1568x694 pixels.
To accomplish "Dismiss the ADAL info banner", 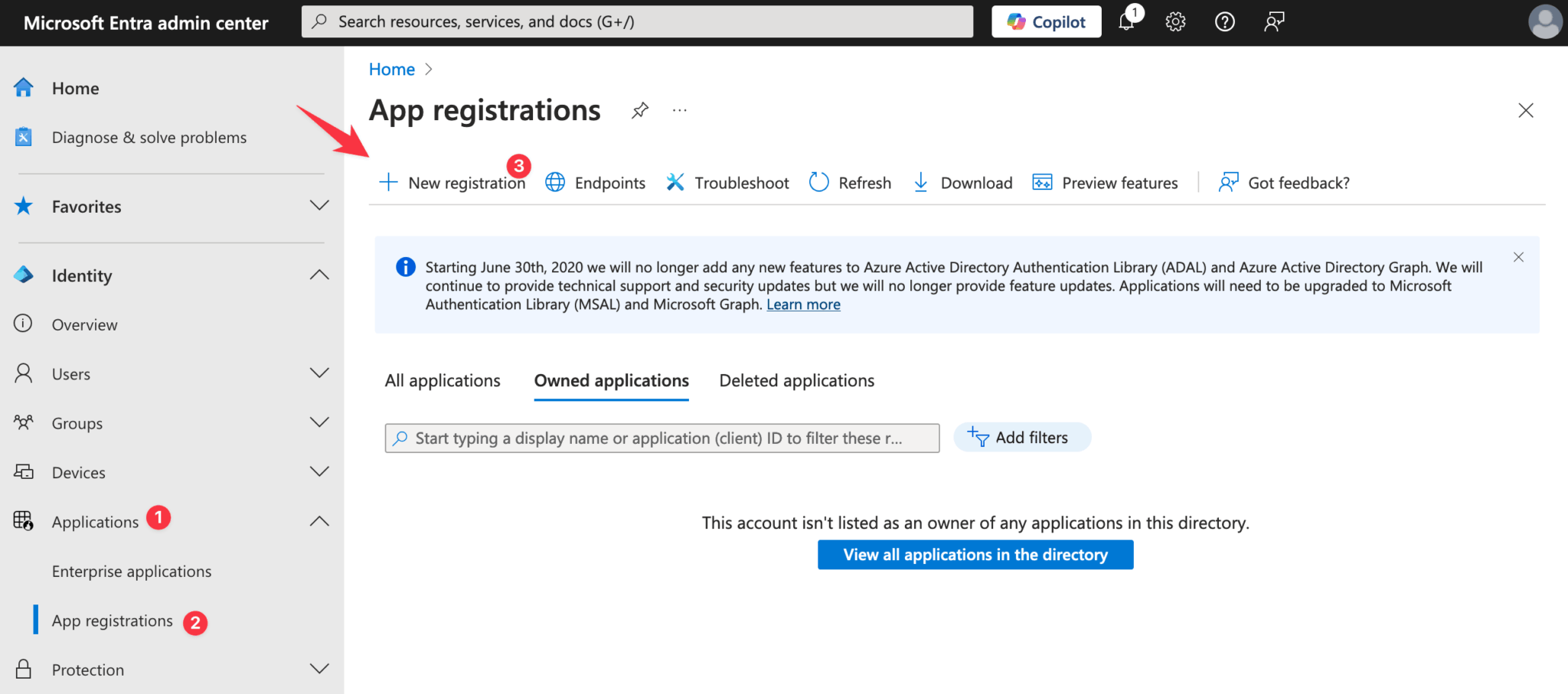I will tap(1518, 257).
